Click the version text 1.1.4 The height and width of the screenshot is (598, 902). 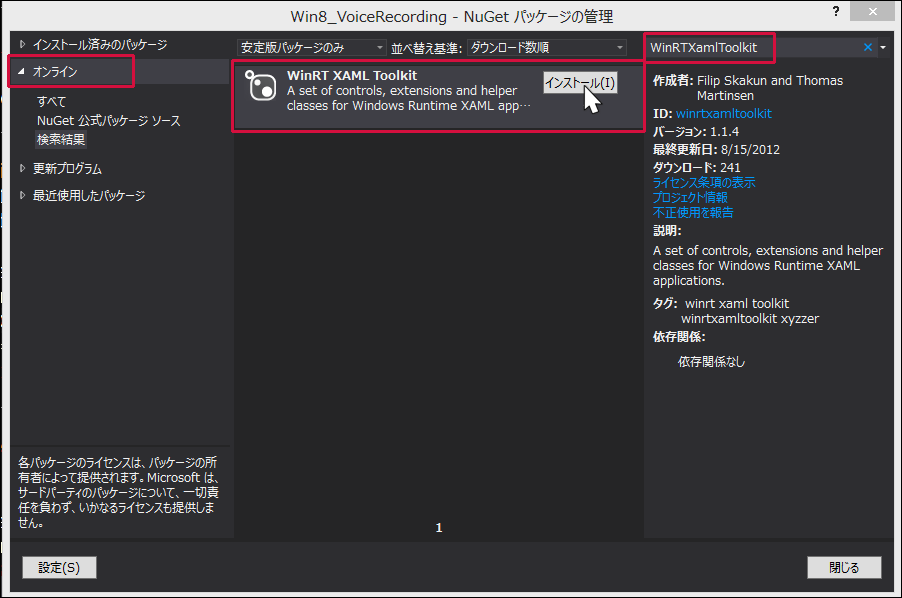tap(724, 132)
